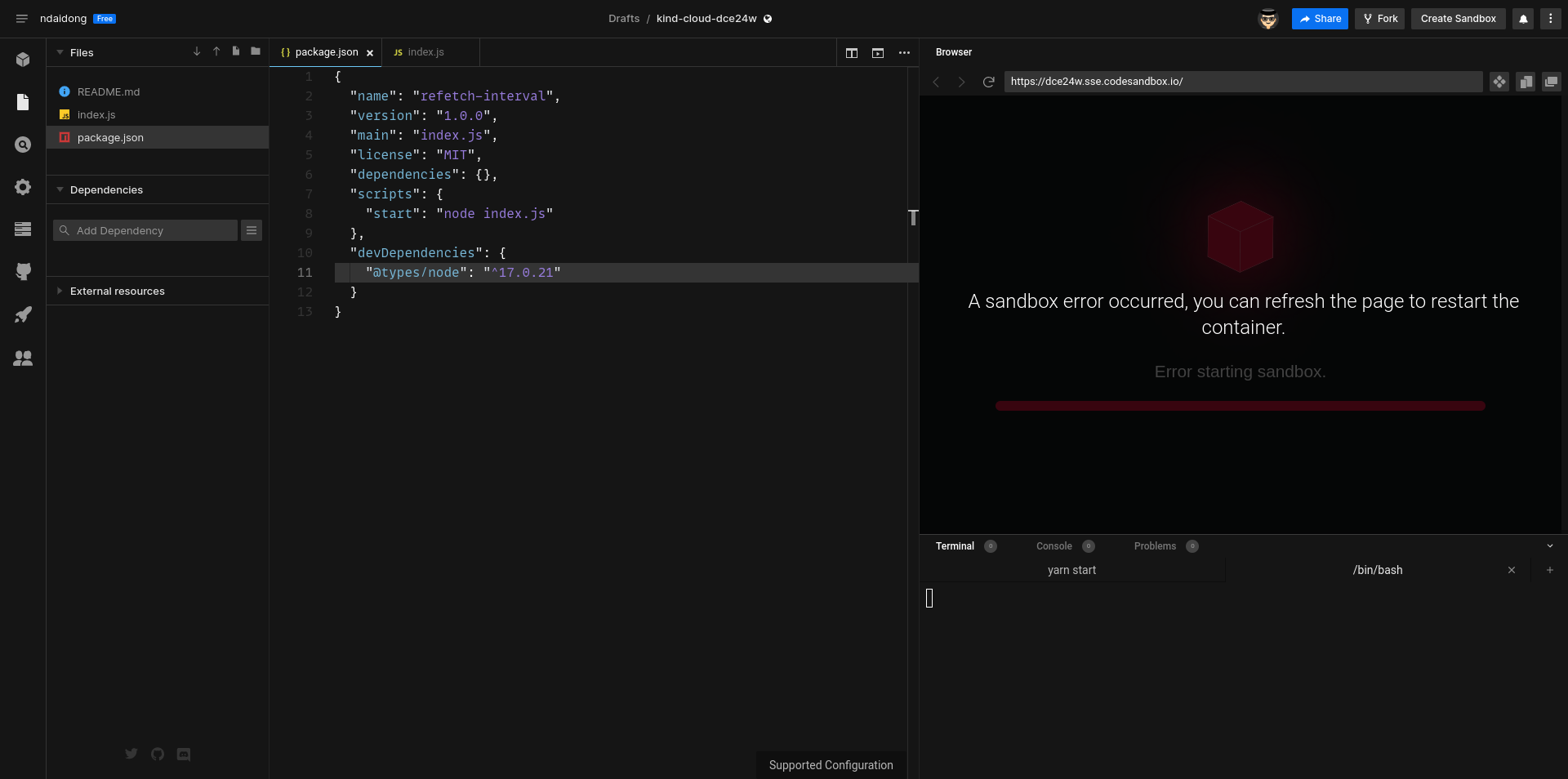Create a new file in the Files panel
Viewport: 1568px width, 779px height.
click(x=235, y=51)
